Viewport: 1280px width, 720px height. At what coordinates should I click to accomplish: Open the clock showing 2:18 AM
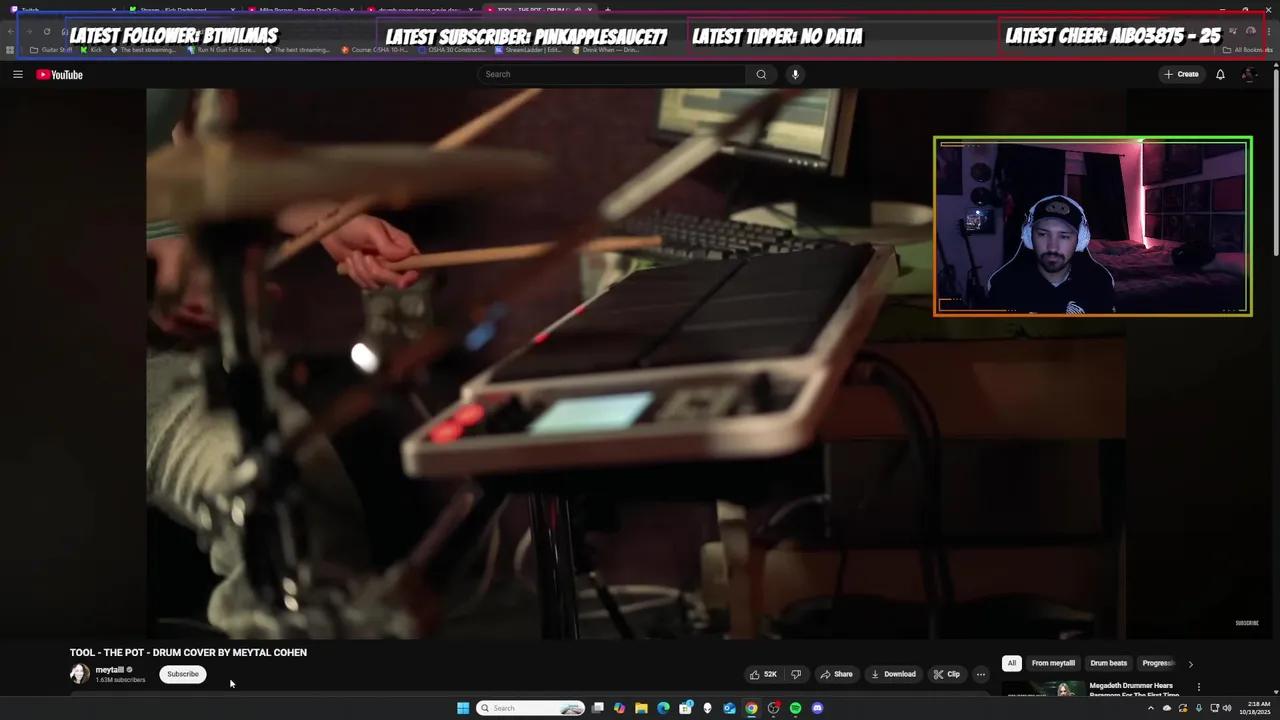click(x=1257, y=708)
